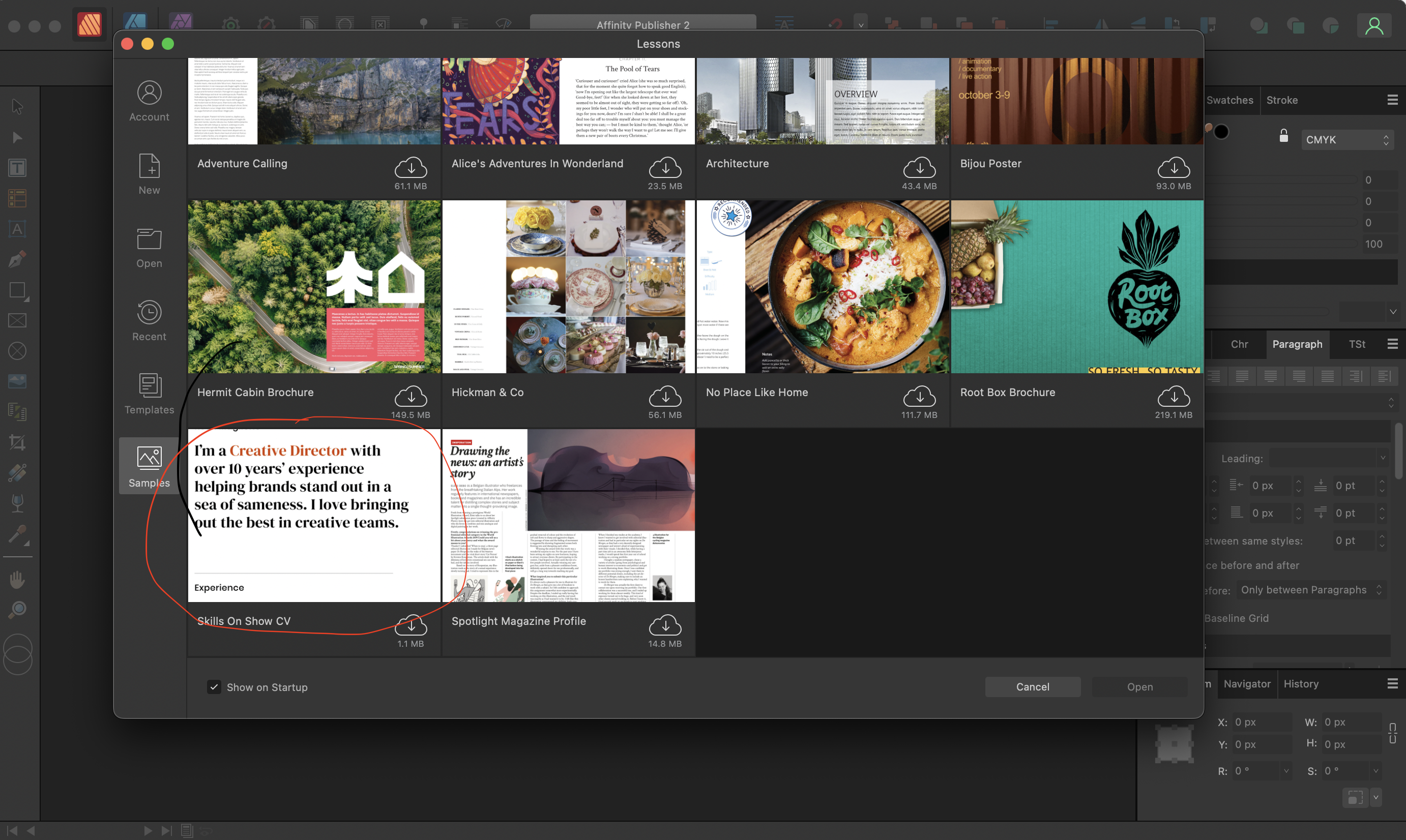Select the Node tool in the left toolbar
The height and width of the screenshot is (840, 1406).
pos(18,138)
